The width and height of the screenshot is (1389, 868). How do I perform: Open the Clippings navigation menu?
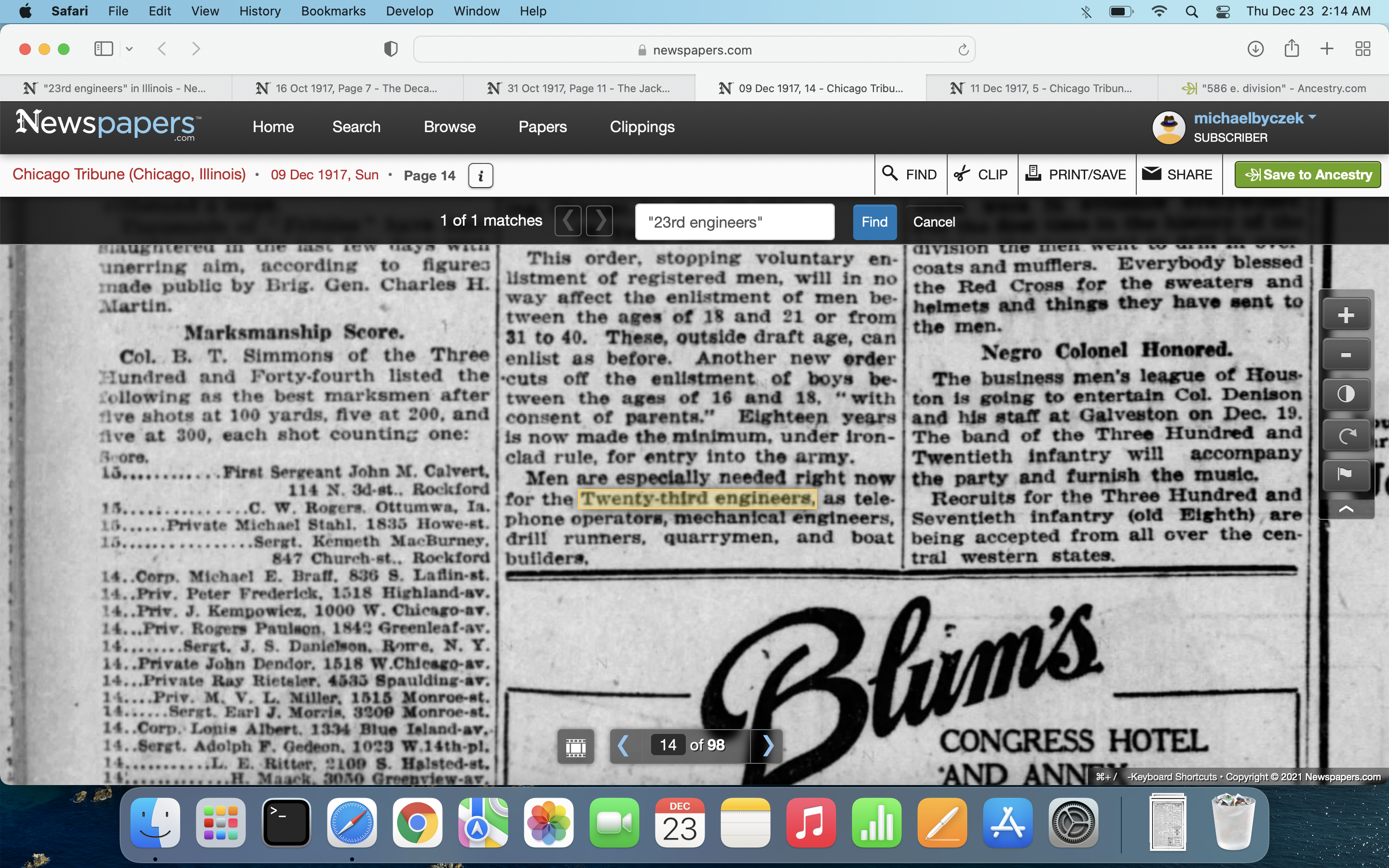642,127
